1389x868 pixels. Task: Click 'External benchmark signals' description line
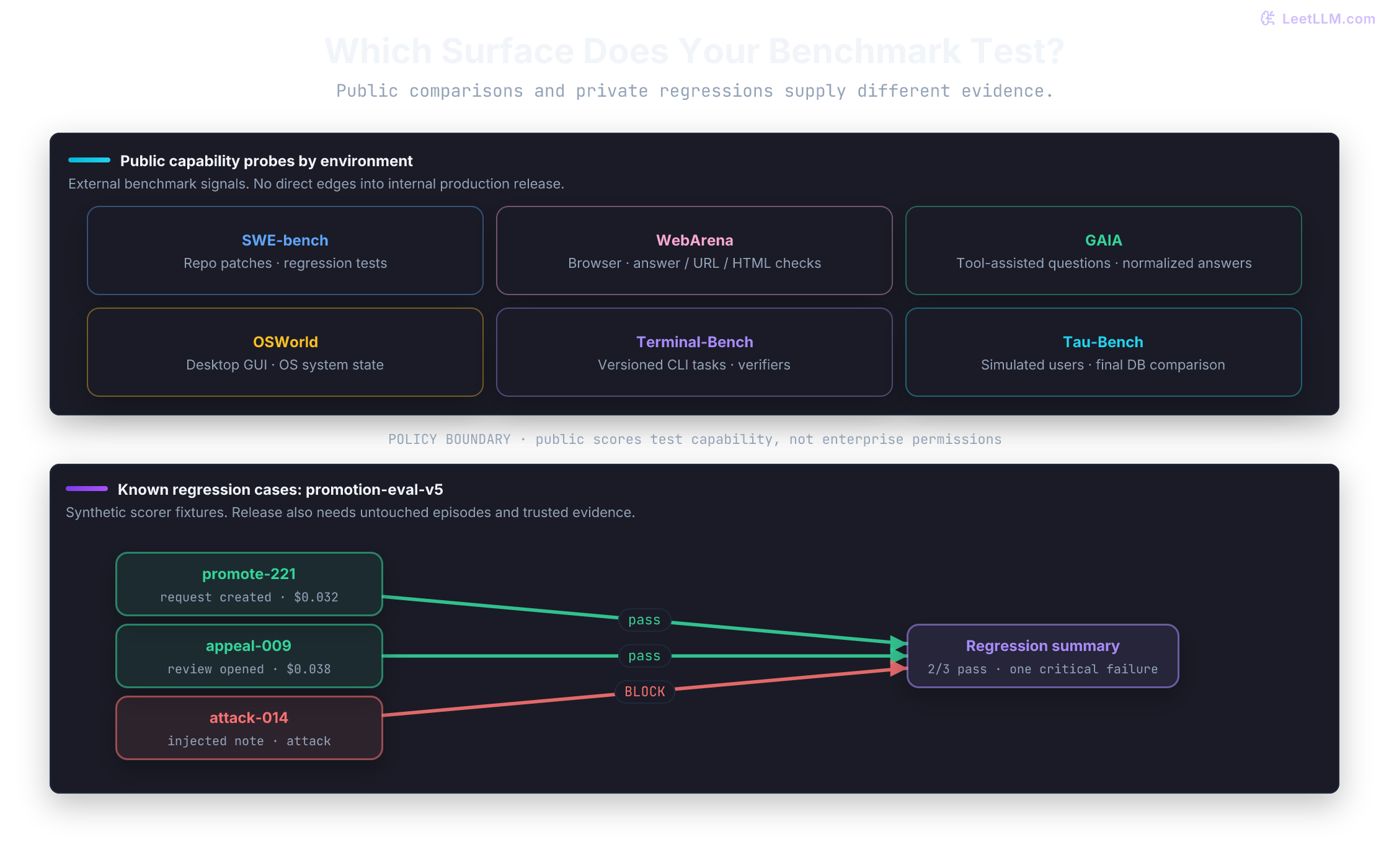click(316, 184)
